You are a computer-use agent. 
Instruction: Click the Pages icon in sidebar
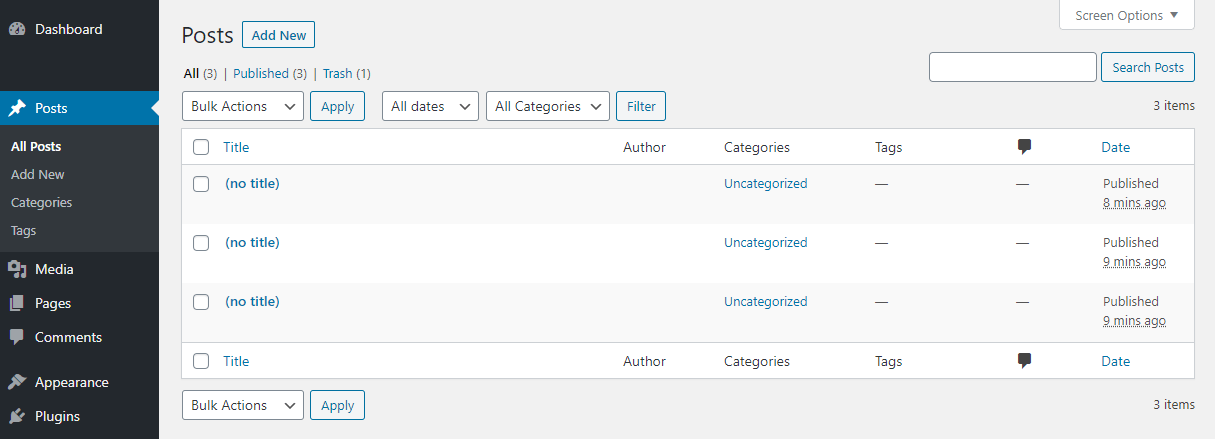point(17,303)
